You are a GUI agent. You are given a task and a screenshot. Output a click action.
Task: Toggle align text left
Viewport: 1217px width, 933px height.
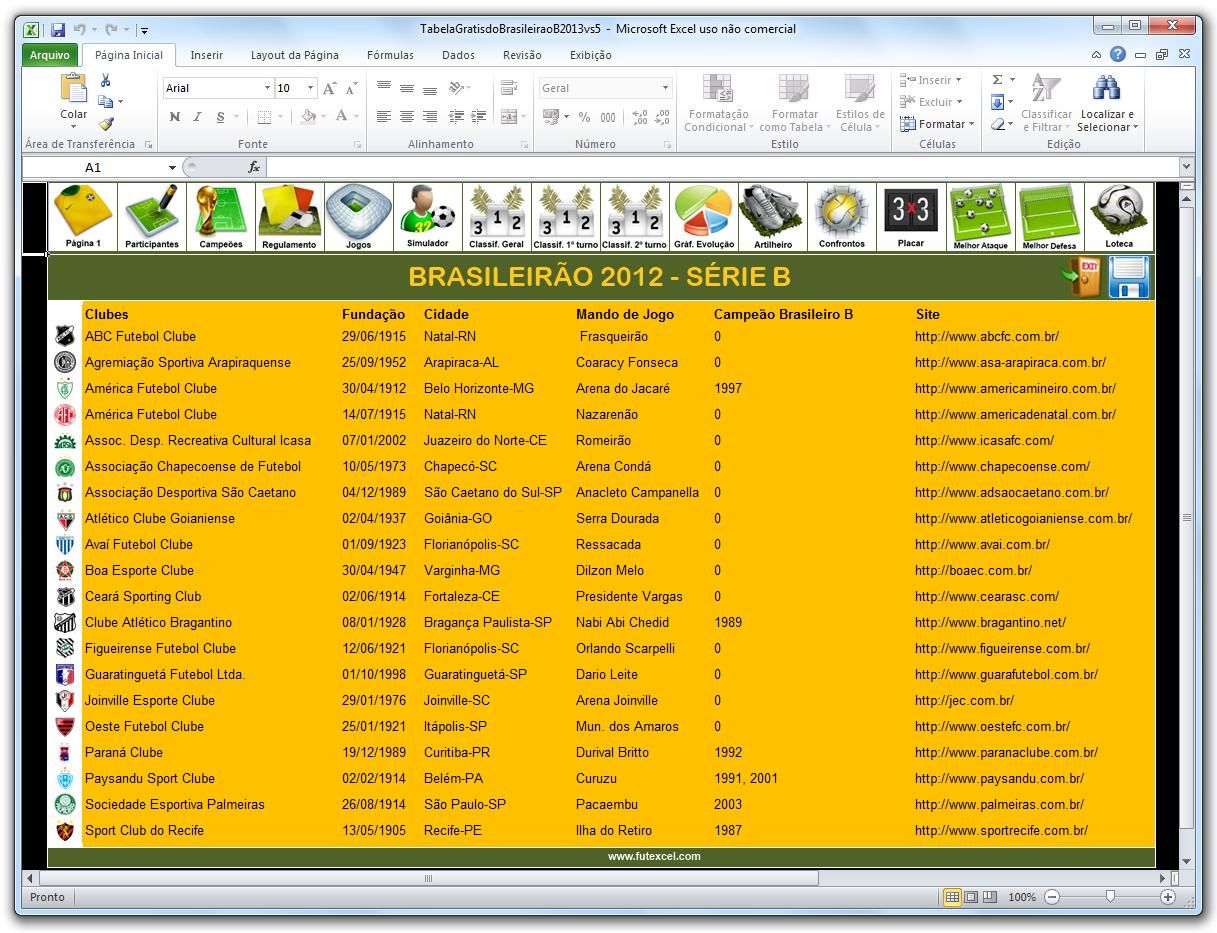[x=384, y=117]
